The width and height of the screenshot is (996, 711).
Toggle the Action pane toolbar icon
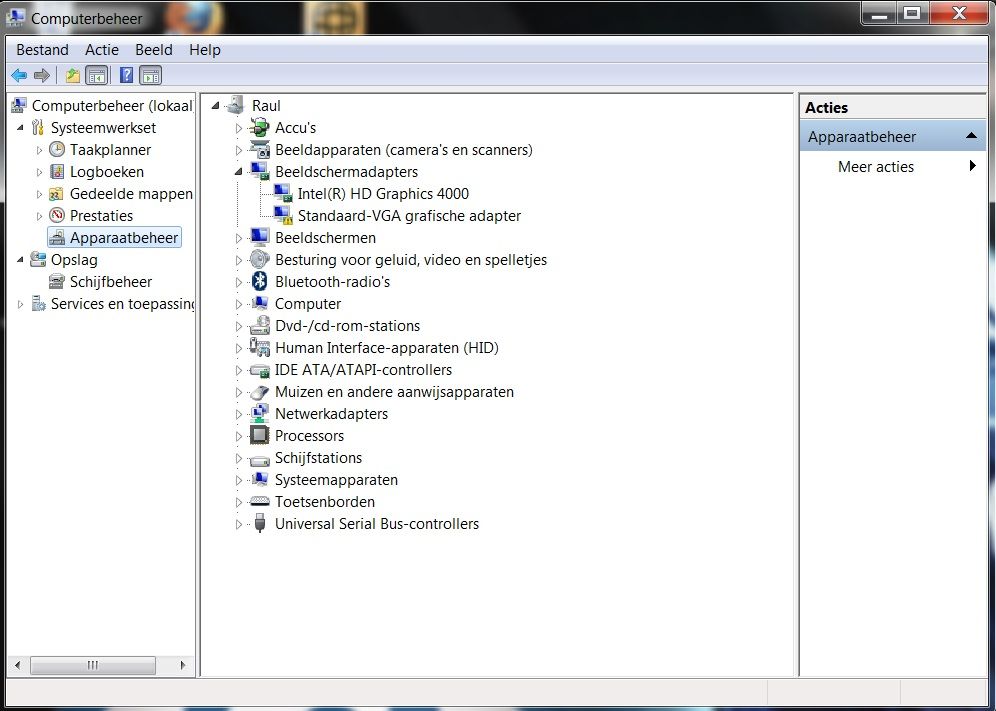pyautogui.click(x=151, y=76)
